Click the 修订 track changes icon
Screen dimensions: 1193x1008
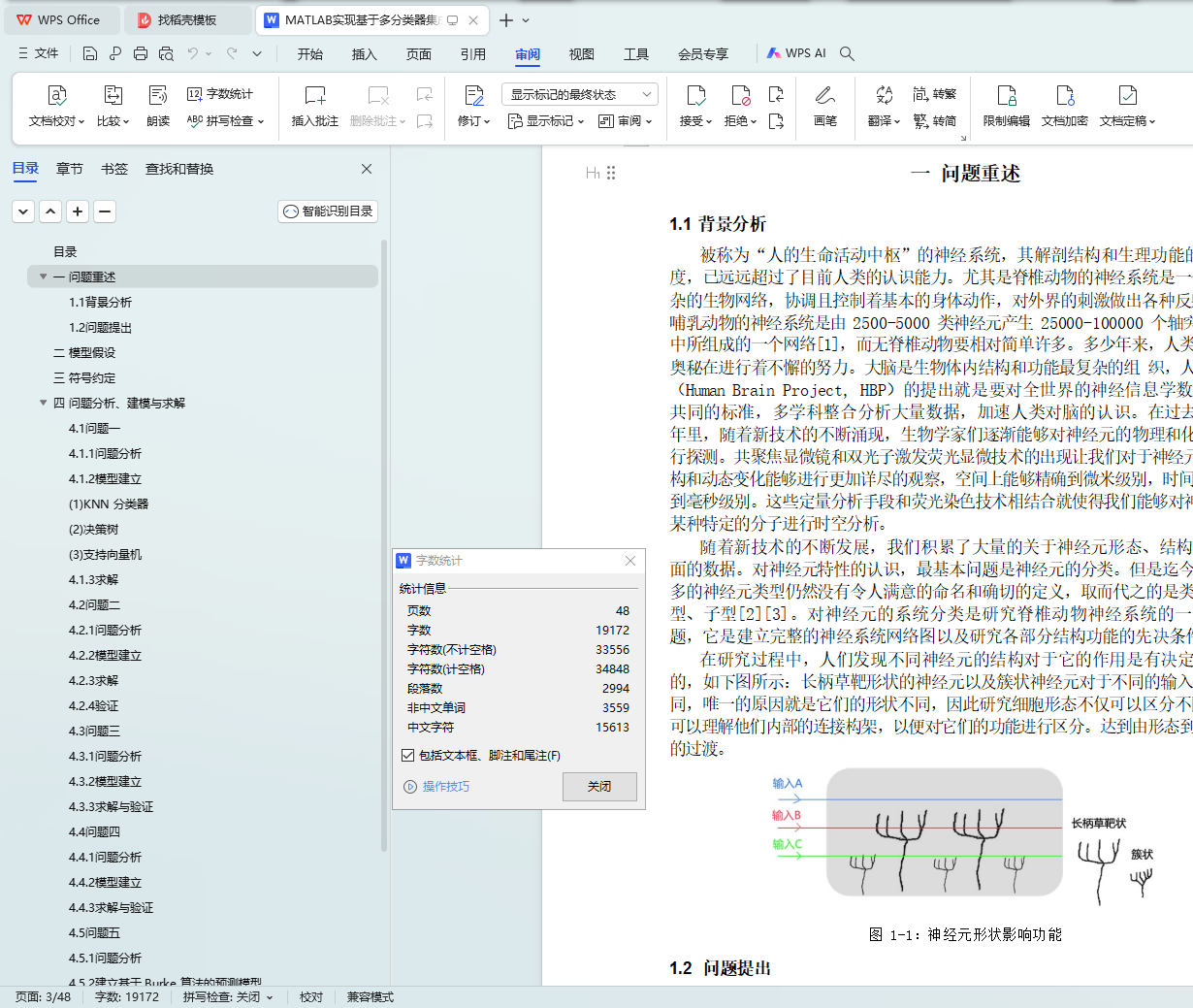point(474,95)
